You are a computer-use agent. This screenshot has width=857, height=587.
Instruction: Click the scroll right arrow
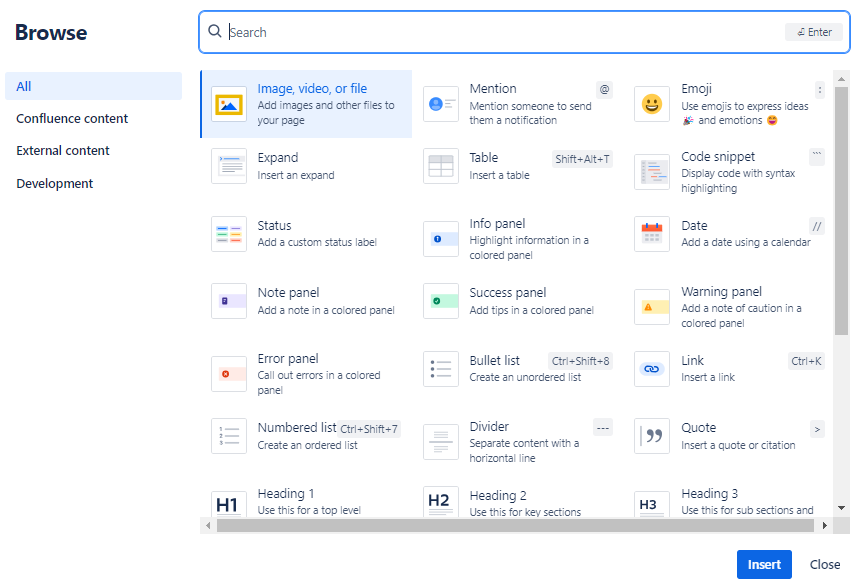pyautogui.click(x=824, y=525)
